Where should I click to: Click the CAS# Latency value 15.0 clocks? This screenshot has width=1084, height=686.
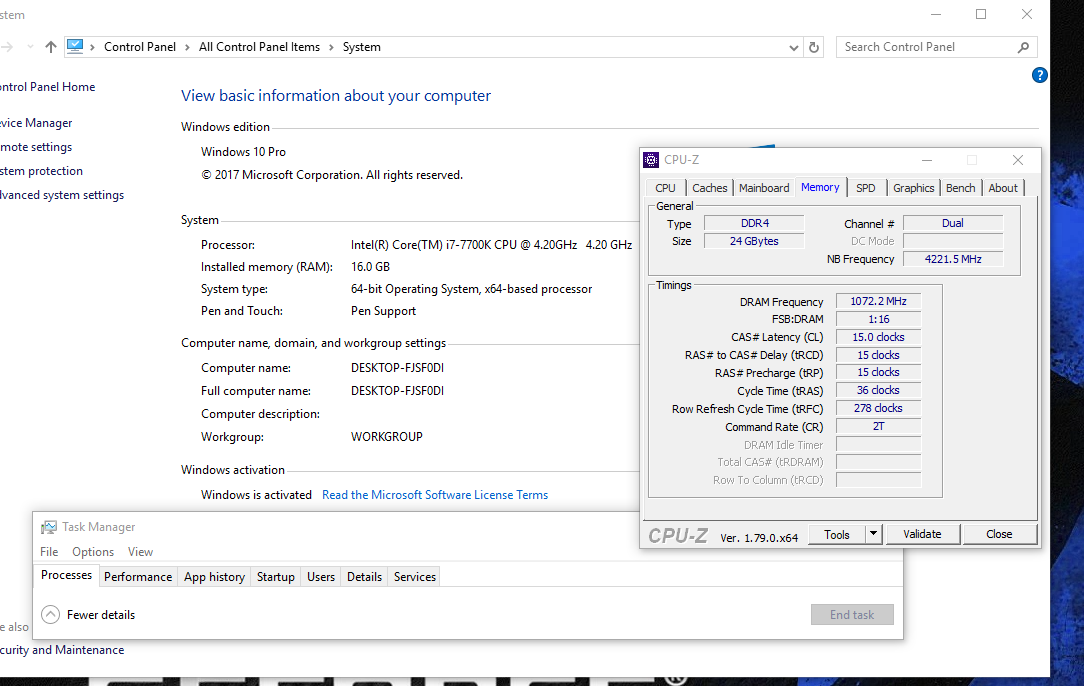(x=878, y=337)
